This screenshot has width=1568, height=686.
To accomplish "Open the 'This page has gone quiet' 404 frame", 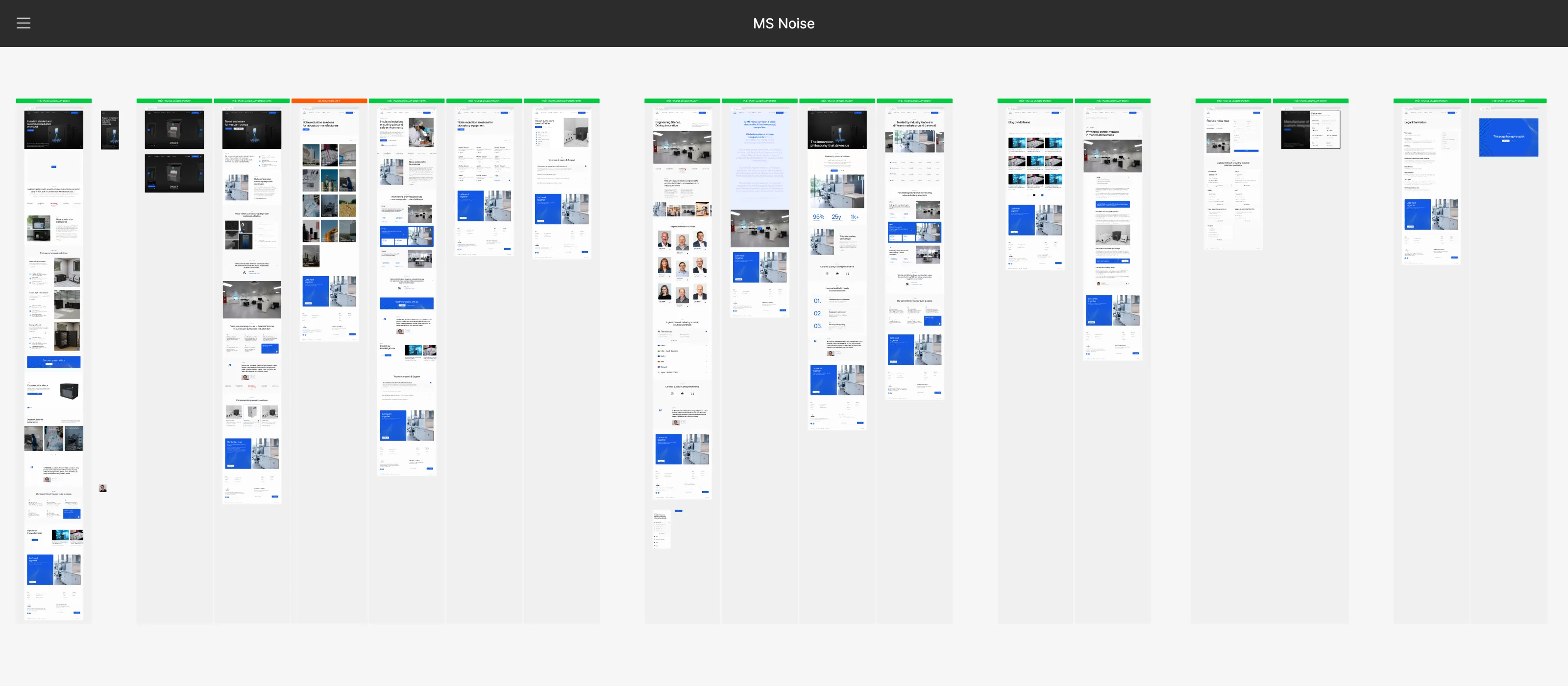I will click(x=1509, y=137).
